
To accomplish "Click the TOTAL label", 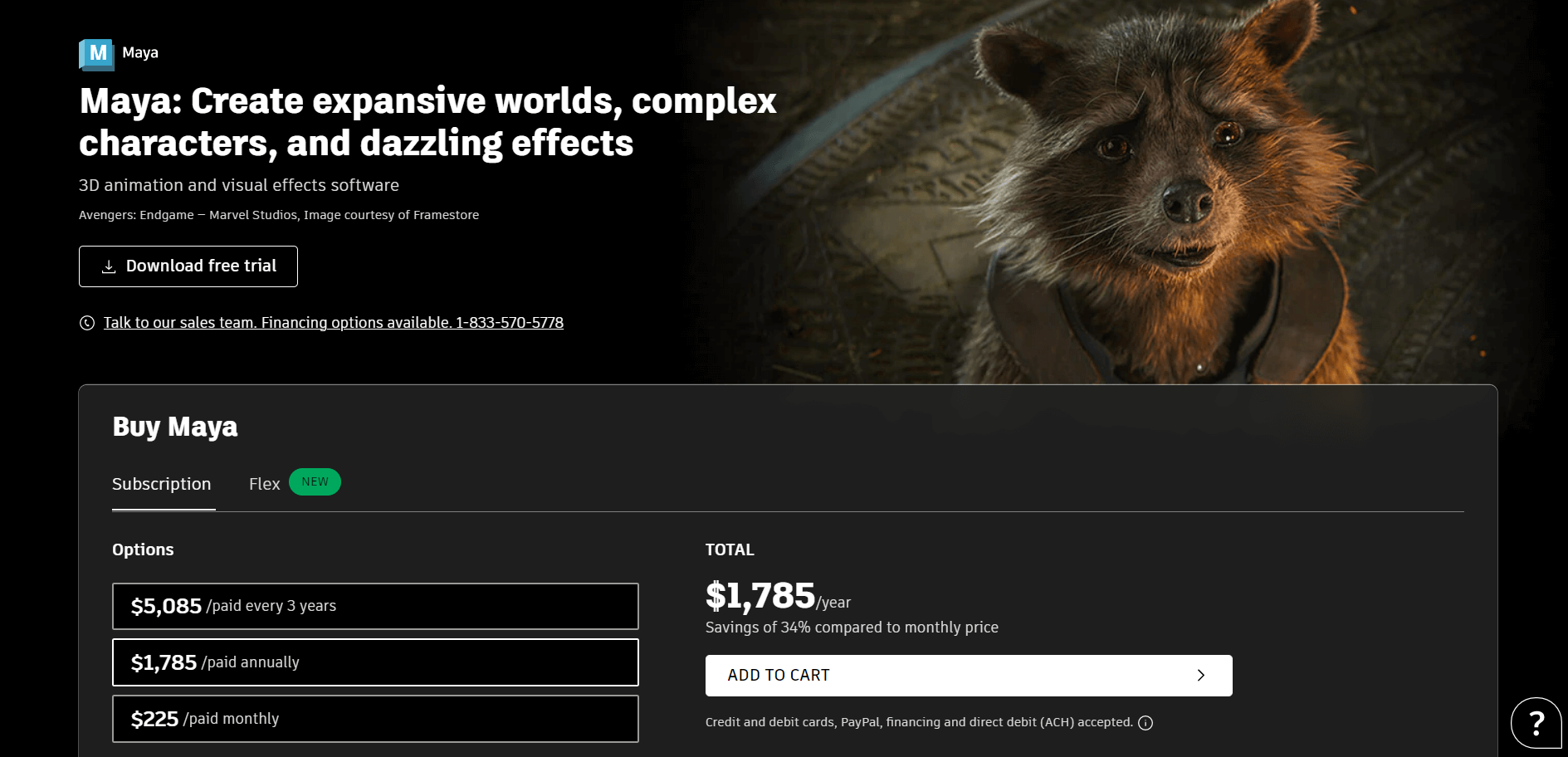I will coord(730,549).
